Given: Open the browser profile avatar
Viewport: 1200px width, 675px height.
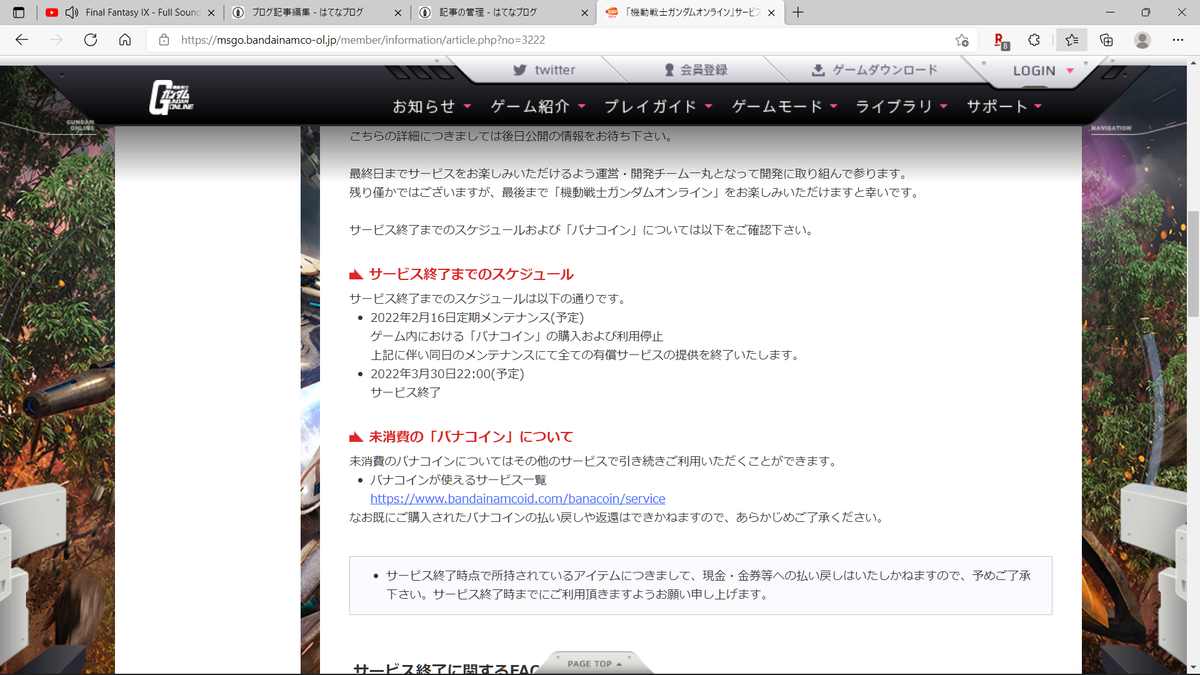Looking at the screenshot, I should (1142, 40).
